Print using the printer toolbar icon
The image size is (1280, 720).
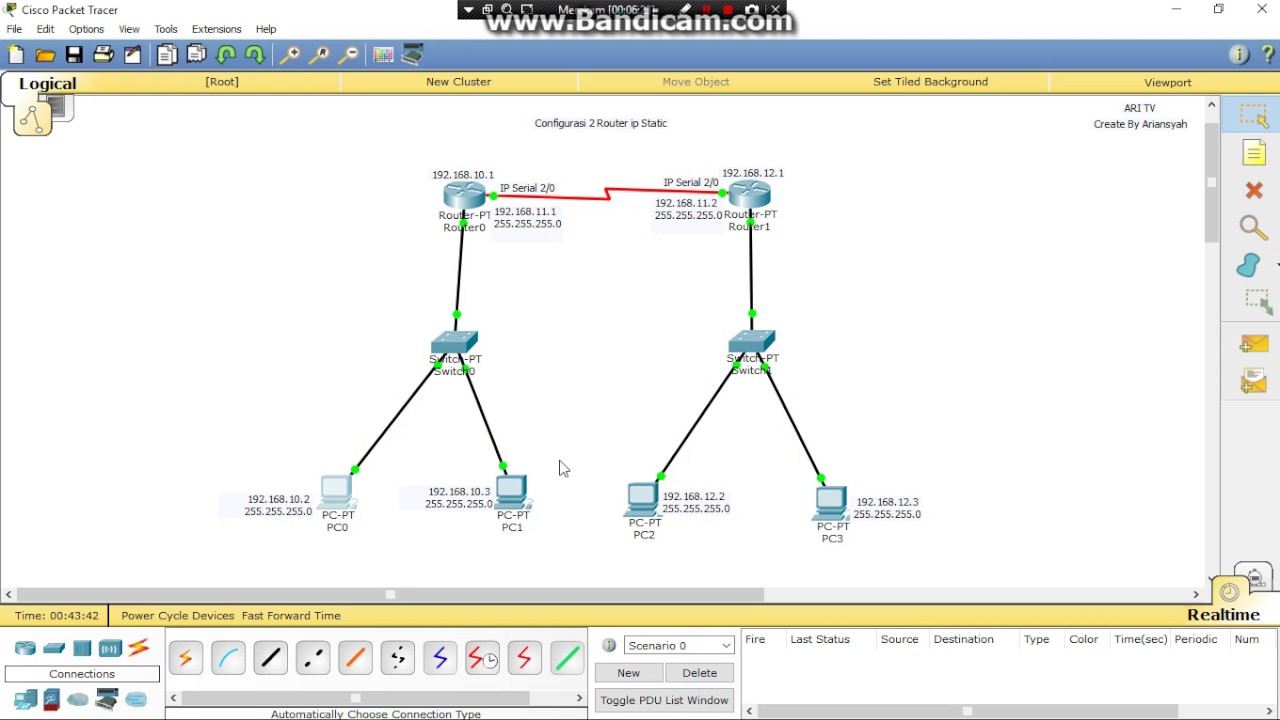tap(103, 55)
